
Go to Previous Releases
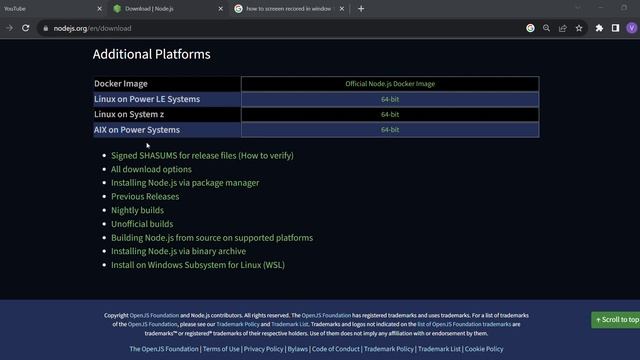pyautogui.click(x=145, y=196)
